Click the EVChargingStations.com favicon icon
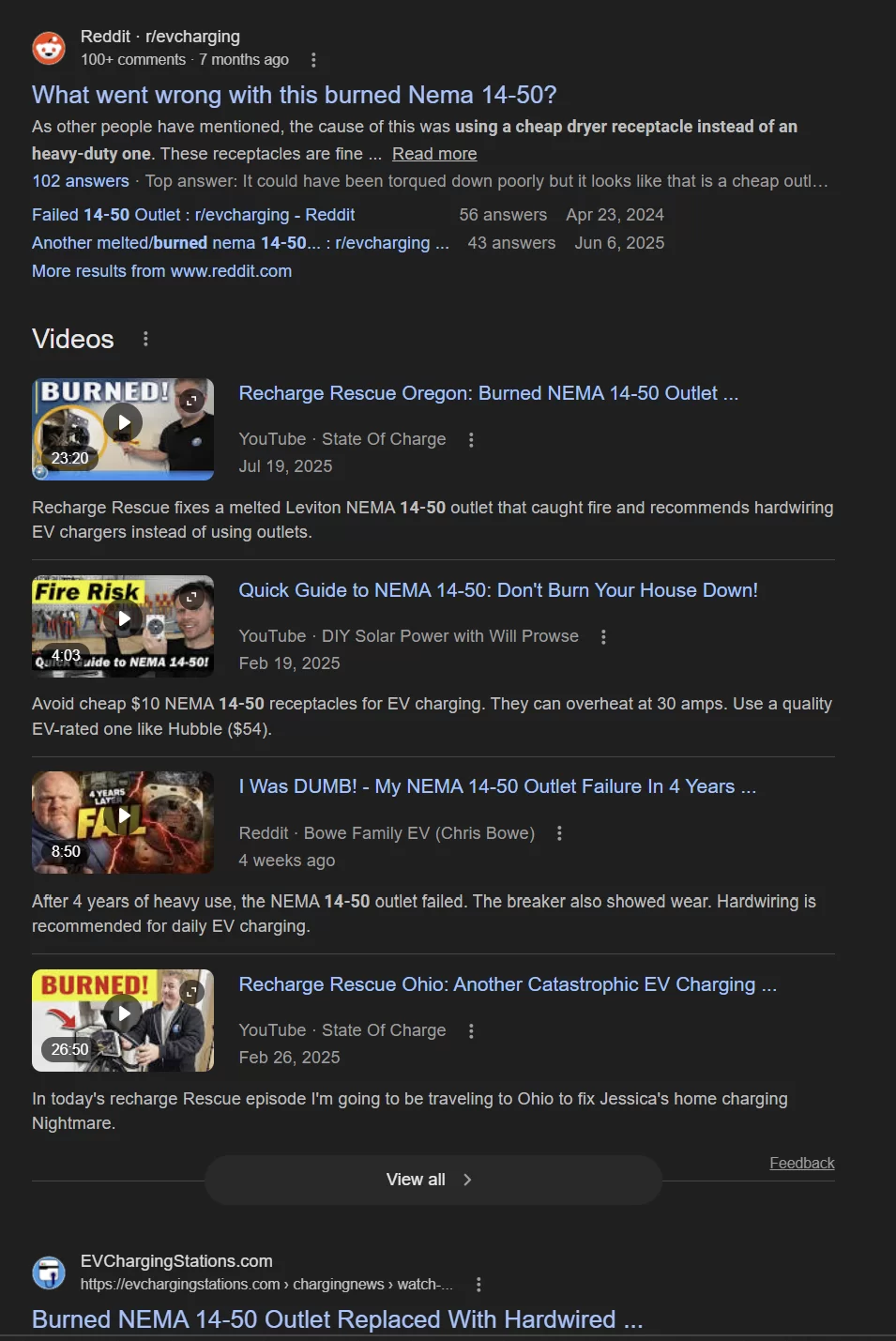This screenshot has height=1341, width=896. click(x=49, y=1272)
